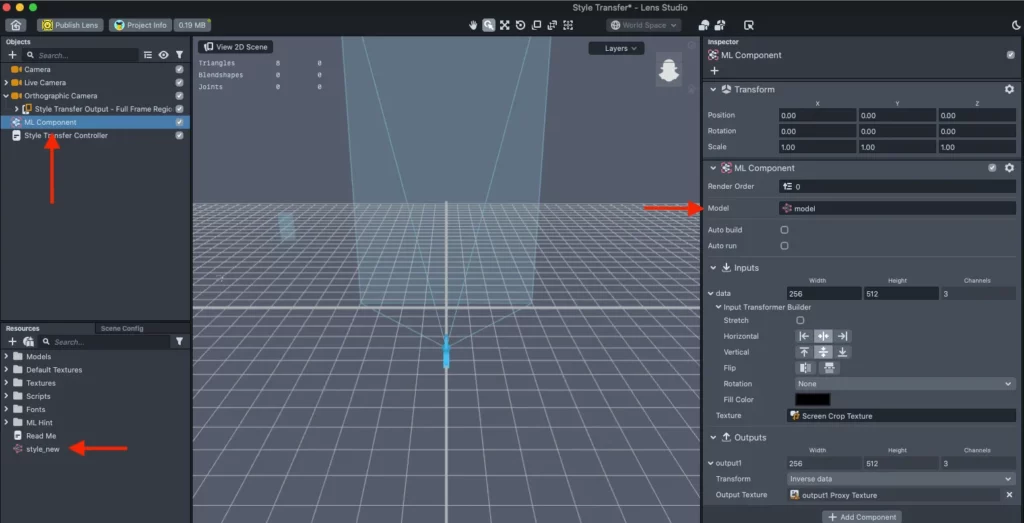Screen dimensions: 1024x523
Task: Pick the Rotate tool in toolbar
Action: point(520,25)
